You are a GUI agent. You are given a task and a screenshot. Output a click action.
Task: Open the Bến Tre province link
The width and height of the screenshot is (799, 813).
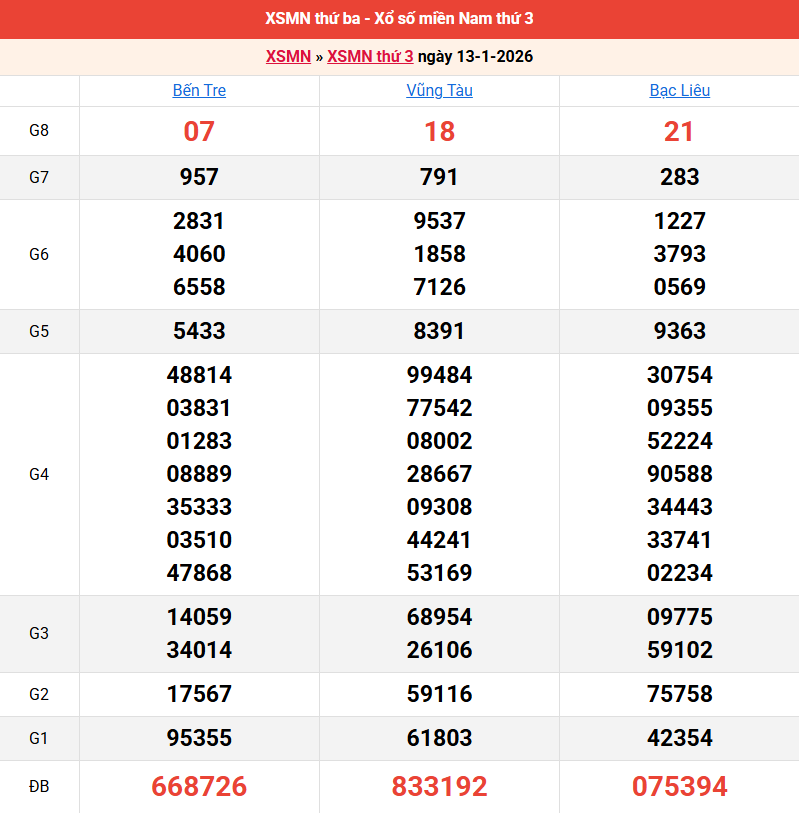199,90
